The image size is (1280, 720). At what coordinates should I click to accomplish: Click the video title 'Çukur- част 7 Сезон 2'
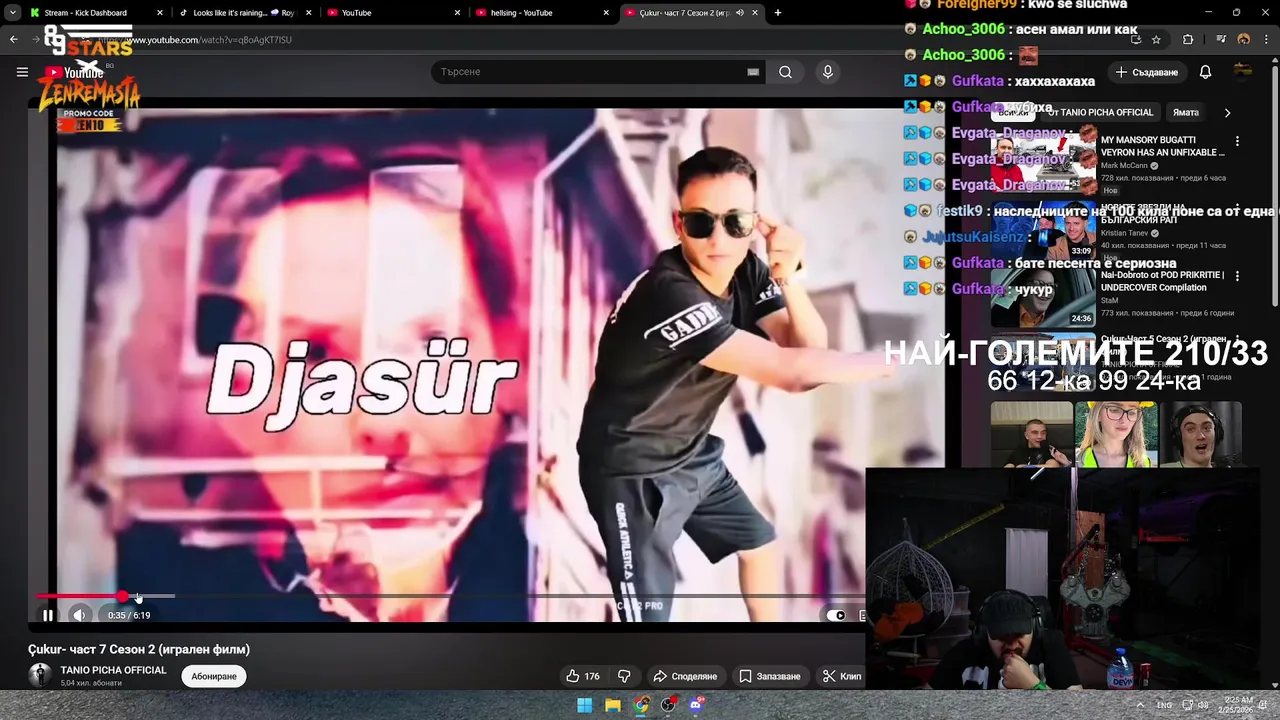coord(139,649)
